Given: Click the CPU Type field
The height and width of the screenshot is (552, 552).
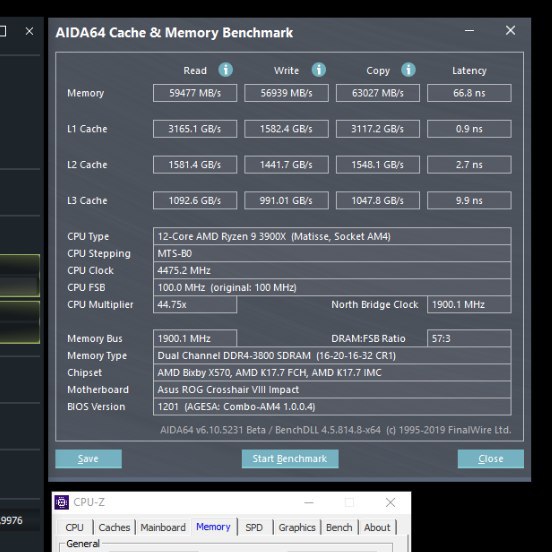Looking at the screenshot, I should pyautogui.click(x=332, y=236).
